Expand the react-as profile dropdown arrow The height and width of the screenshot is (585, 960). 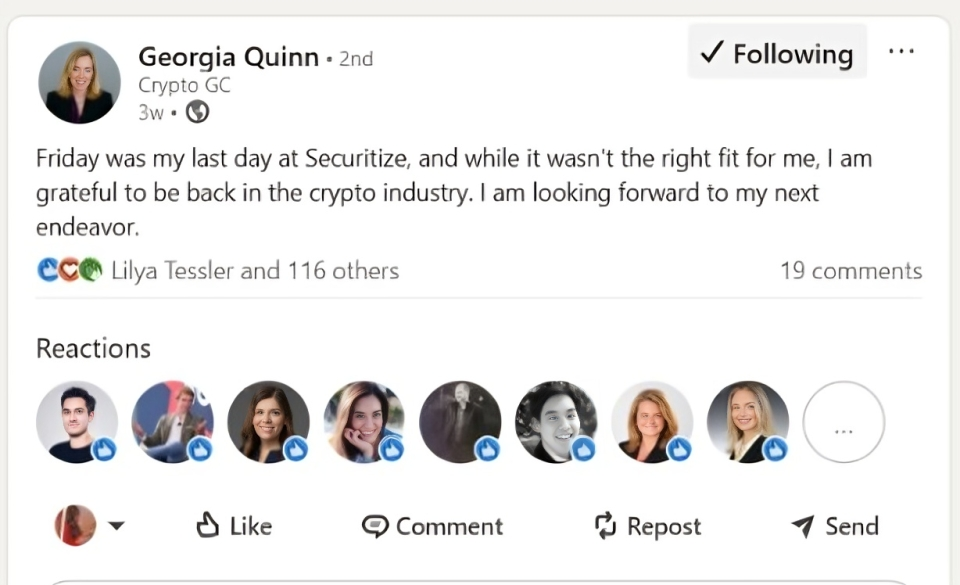(x=116, y=526)
